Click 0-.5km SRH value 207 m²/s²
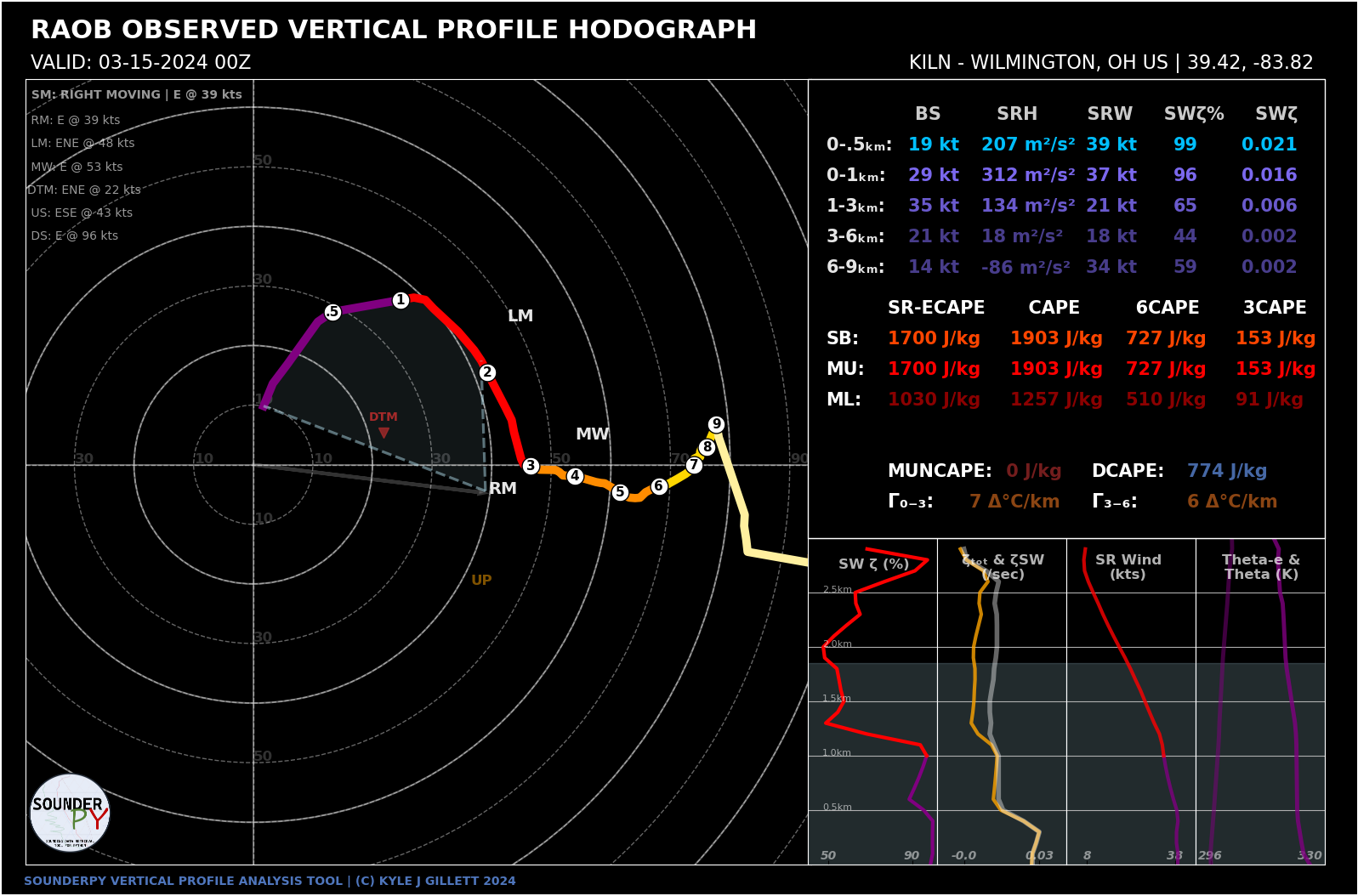Viewport: 1358px width, 896px height. (1028, 145)
